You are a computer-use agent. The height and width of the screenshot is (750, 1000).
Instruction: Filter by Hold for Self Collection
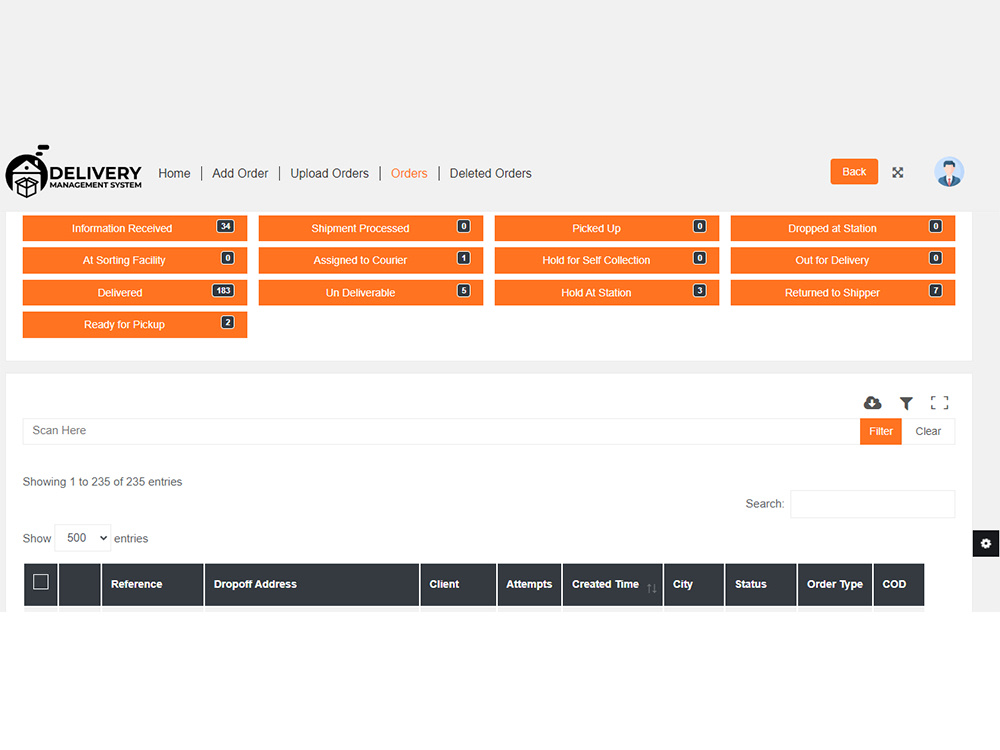click(607, 260)
